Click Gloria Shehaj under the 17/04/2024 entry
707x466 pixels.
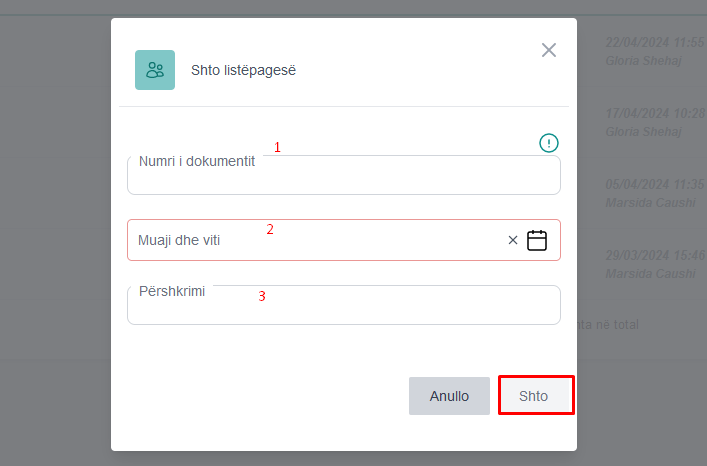click(643, 131)
